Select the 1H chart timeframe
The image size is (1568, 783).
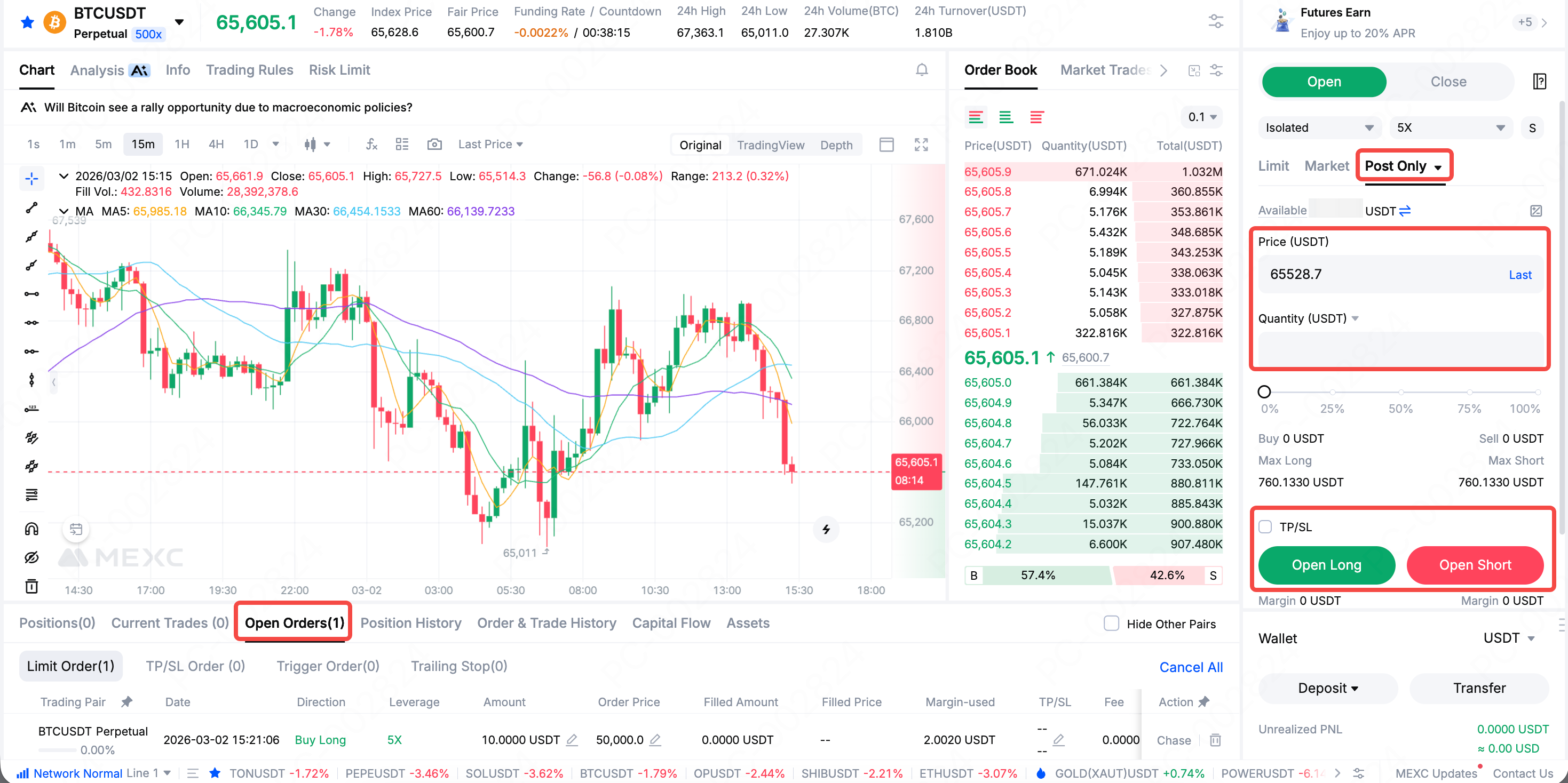pyautogui.click(x=181, y=144)
